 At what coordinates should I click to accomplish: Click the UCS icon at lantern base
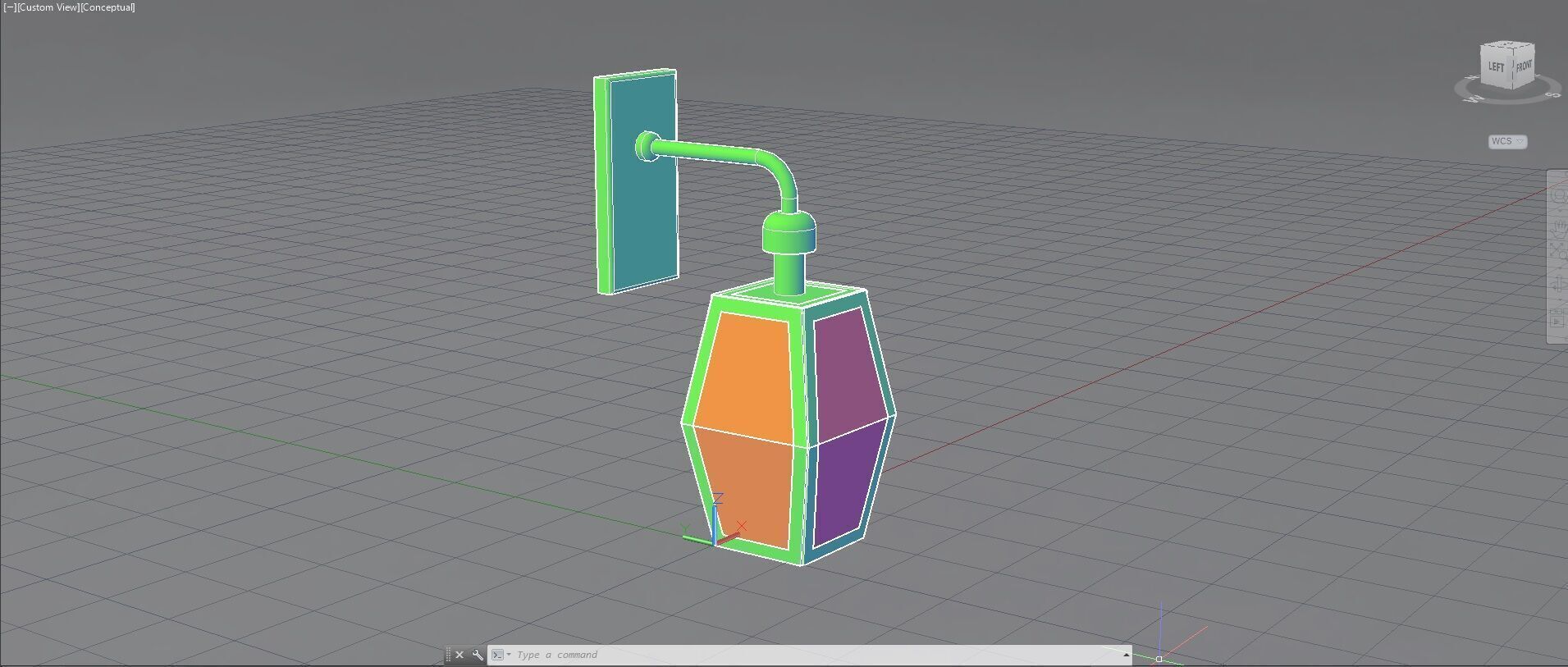715,522
